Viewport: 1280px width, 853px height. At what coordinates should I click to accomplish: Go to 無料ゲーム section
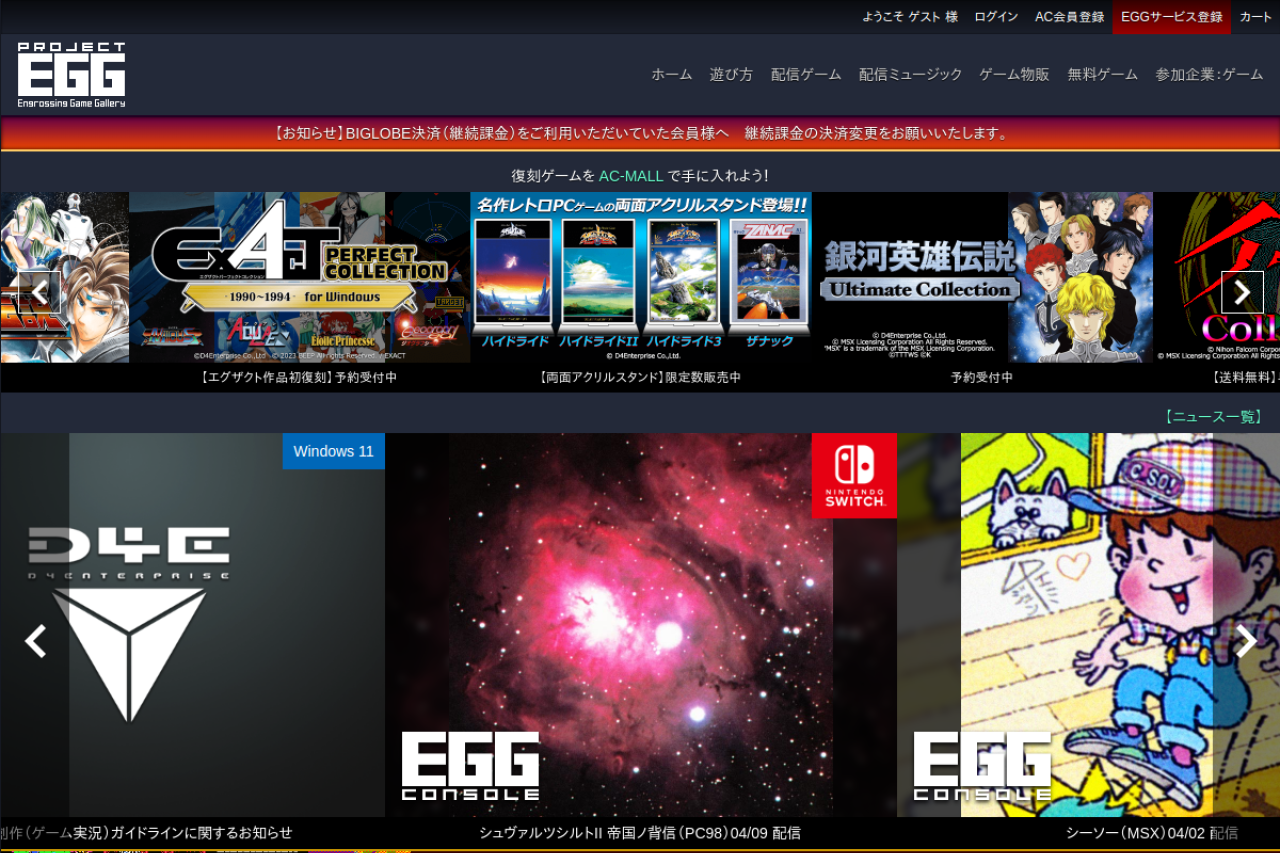1102,74
